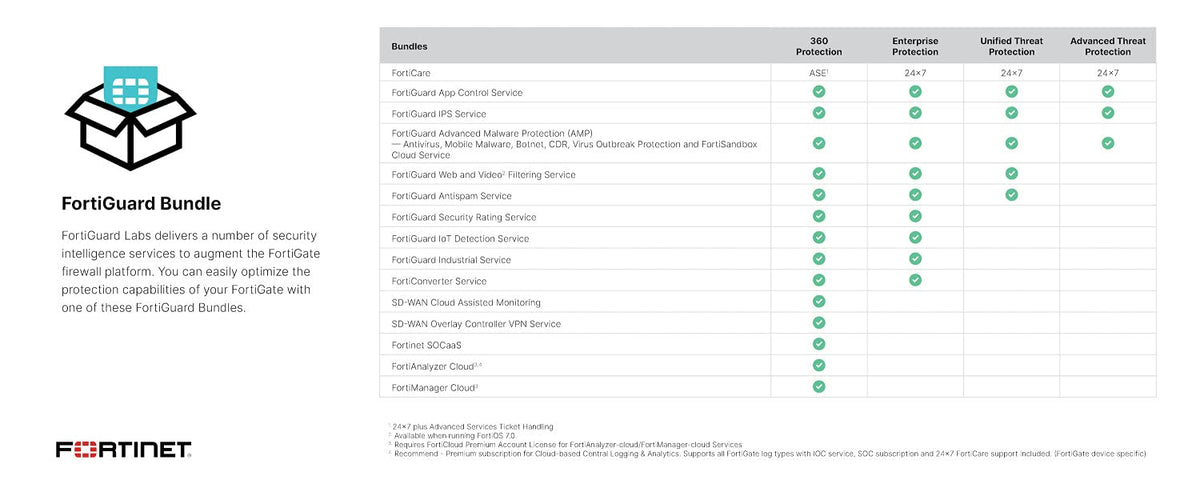This screenshot has width=1200, height=488.
Task: Click Enterprise Protection checkmark for FortiConverter Service
Action: tap(915, 280)
